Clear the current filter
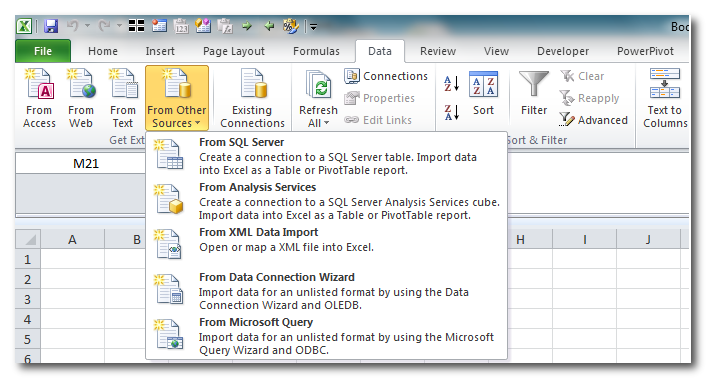The height and width of the screenshot is (378, 706). [x=582, y=76]
